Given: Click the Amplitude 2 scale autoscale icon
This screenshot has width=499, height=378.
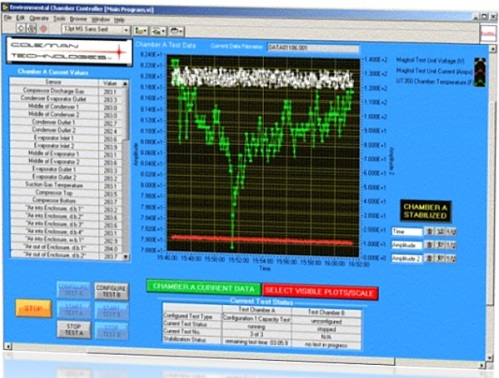Looking at the screenshot, I should point(440,258).
